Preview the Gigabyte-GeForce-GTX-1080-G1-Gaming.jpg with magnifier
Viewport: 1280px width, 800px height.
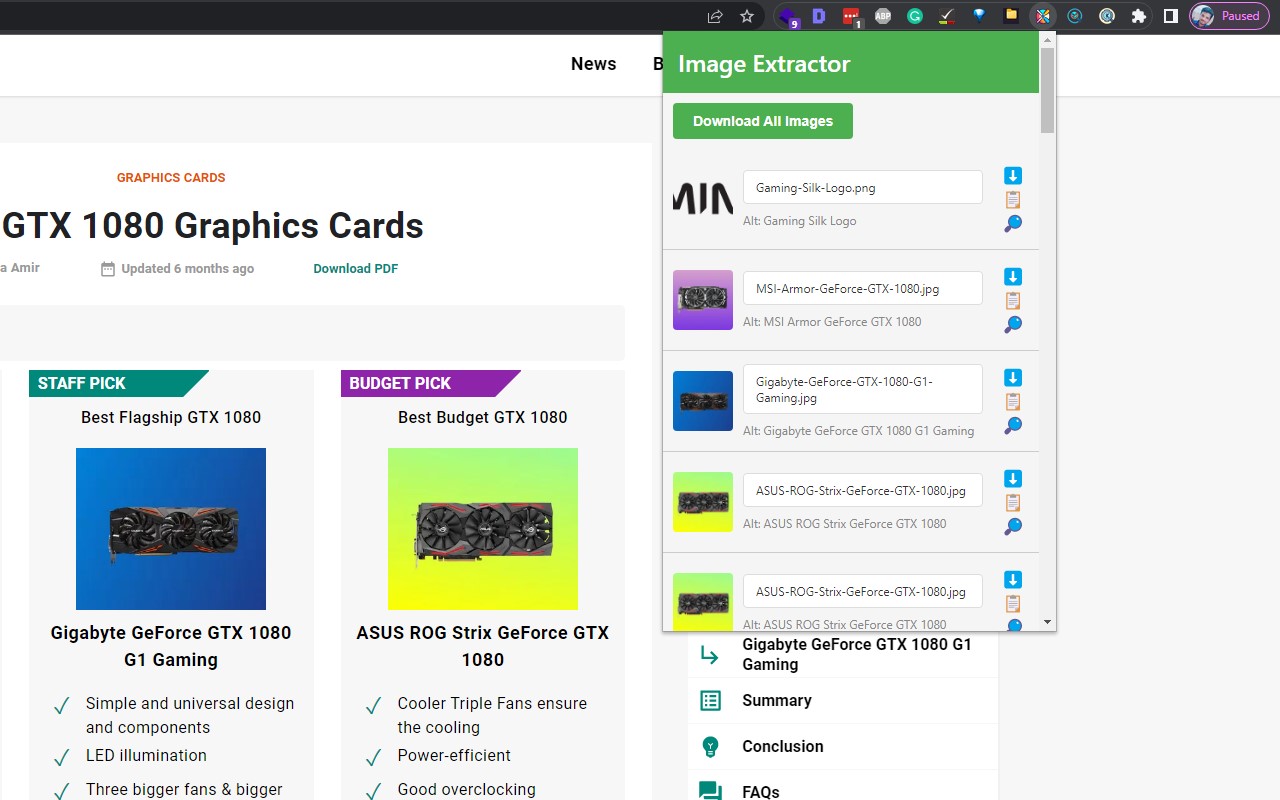[x=1012, y=425]
